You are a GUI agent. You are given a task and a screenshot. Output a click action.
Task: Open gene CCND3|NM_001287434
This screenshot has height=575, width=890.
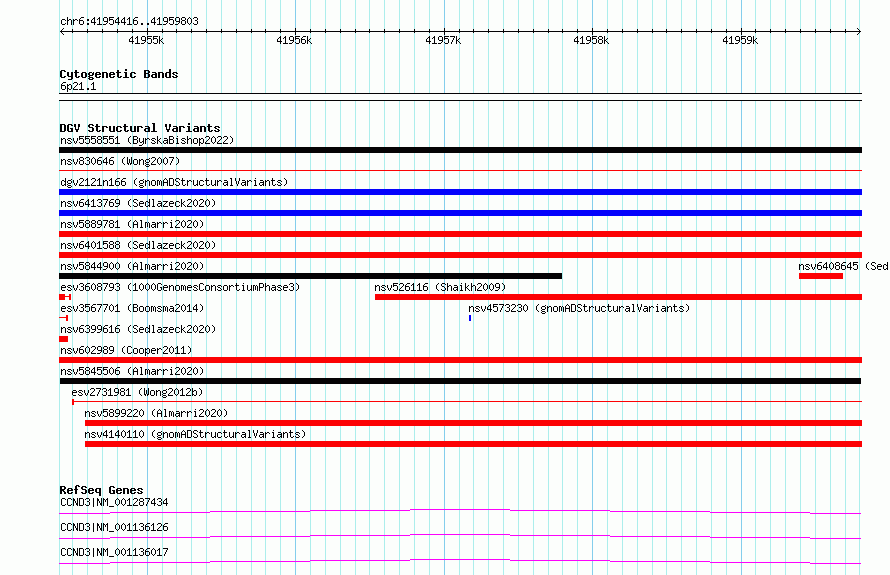tap(114, 502)
